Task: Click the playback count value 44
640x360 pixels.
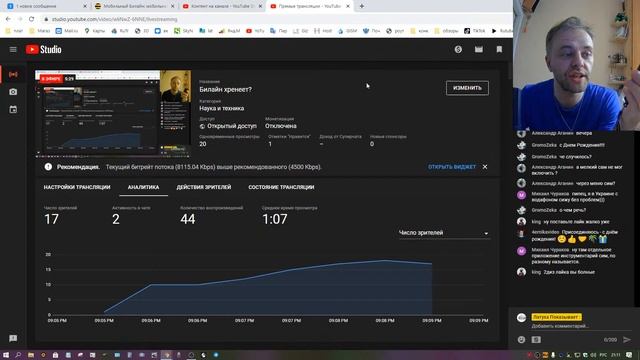Action: pos(188,219)
